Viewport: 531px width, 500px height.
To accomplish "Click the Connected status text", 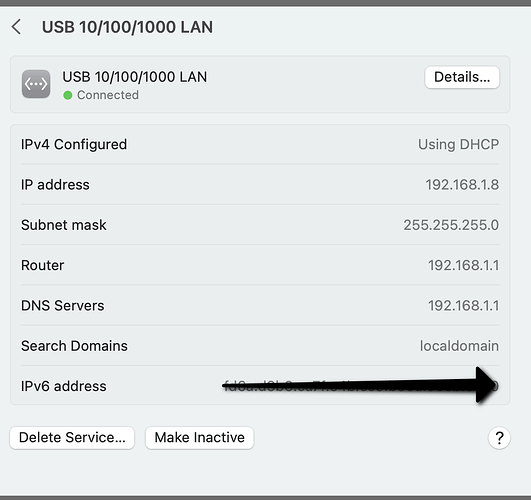I will (x=108, y=95).
